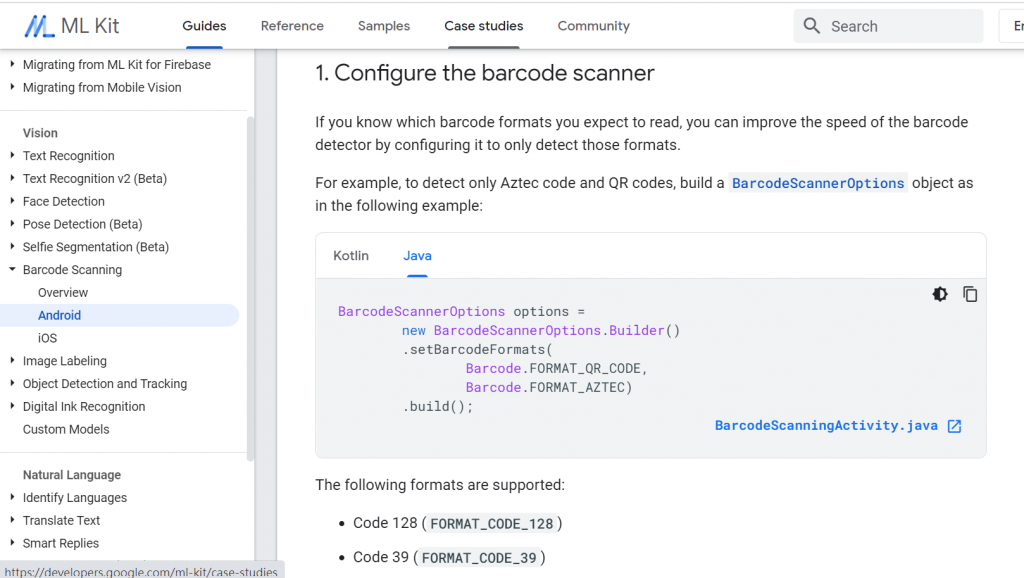Open the Case studies top tab
The width and height of the screenshot is (1024, 578).
pyautogui.click(x=483, y=26)
